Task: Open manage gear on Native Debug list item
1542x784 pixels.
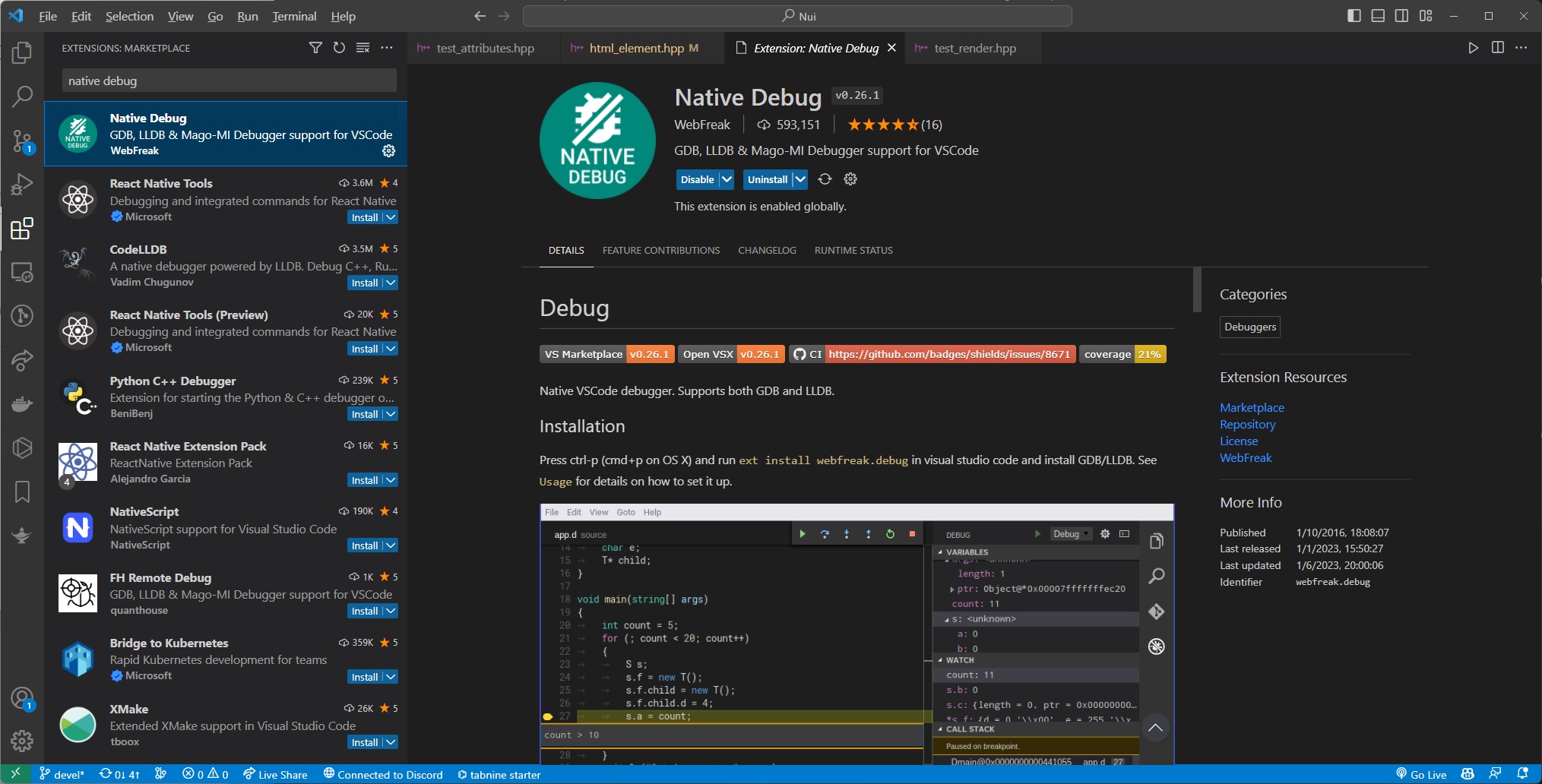Action: point(388,150)
